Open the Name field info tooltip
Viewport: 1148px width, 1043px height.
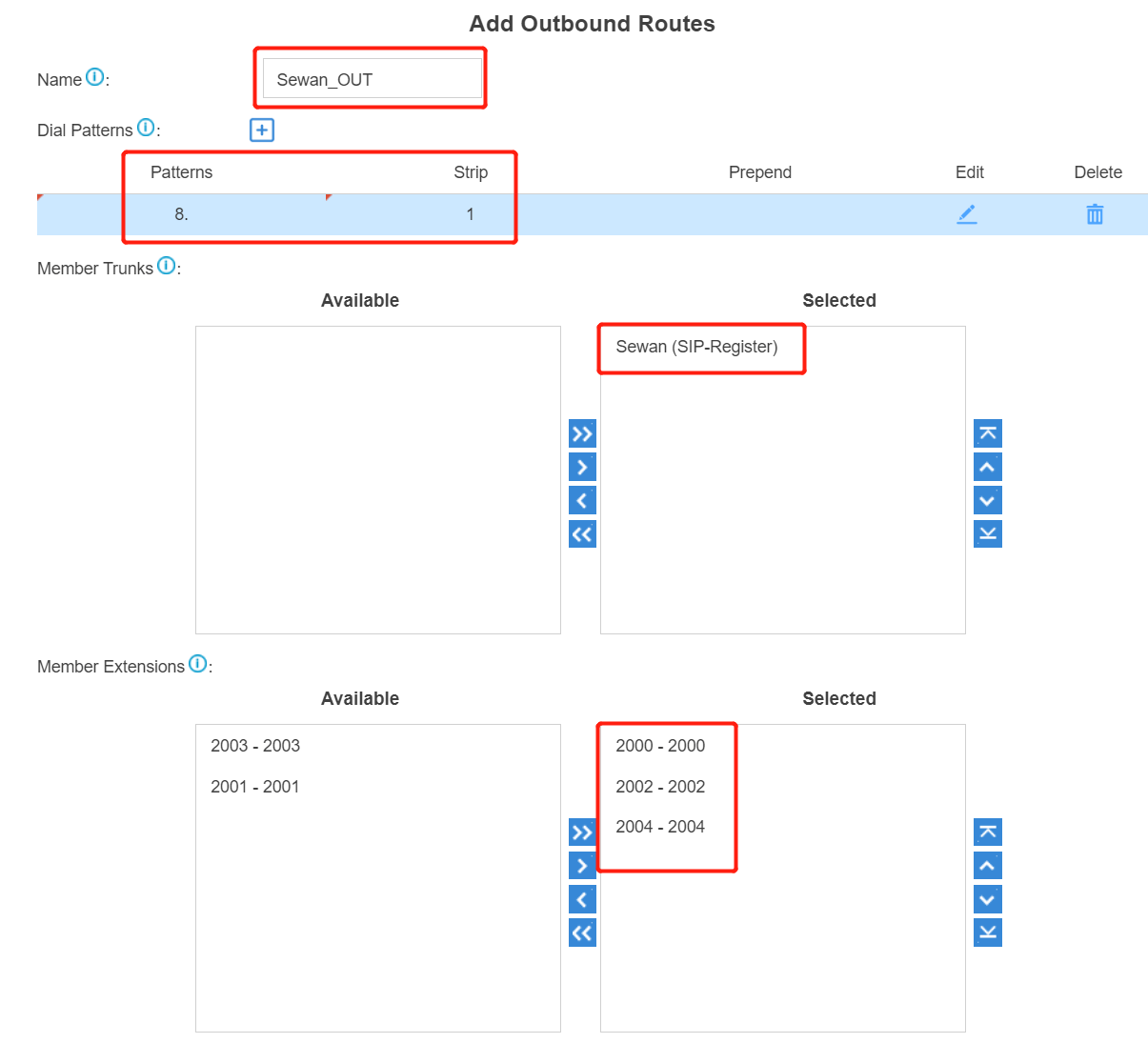pyautogui.click(x=95, y=75)
